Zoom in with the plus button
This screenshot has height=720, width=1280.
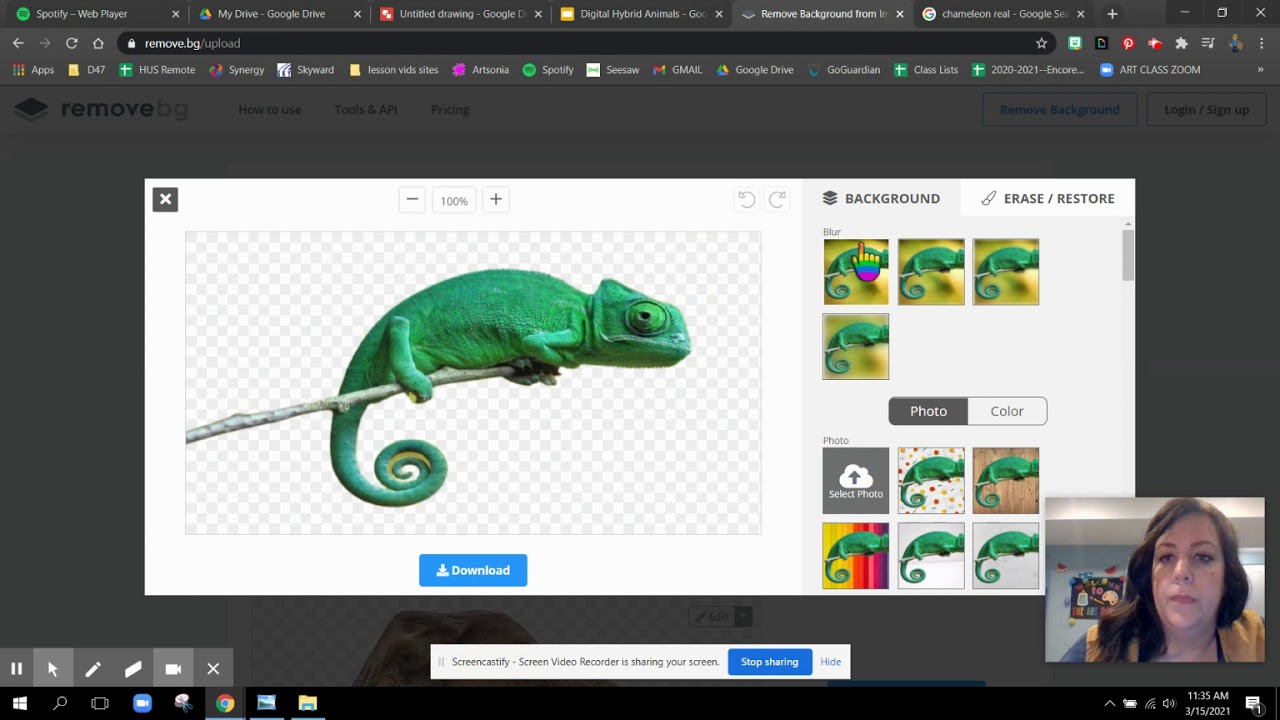[x=495, y=200]
